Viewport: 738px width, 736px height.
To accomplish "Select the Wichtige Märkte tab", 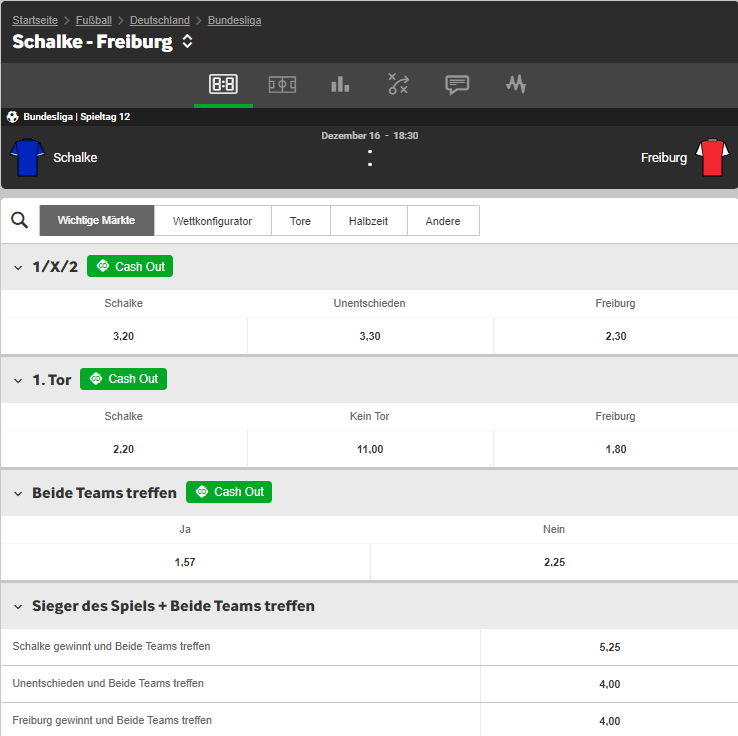I will tap(96, 220).
